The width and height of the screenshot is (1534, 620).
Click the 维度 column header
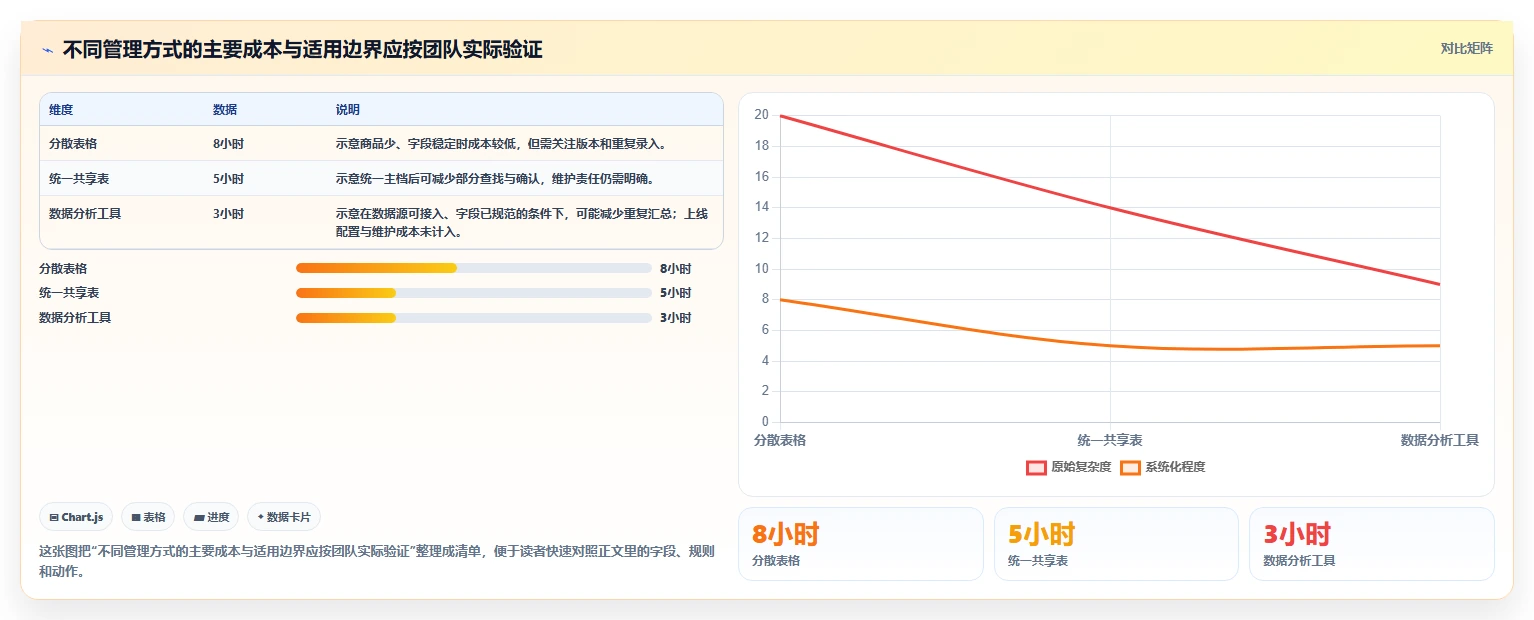coord(61,110)
